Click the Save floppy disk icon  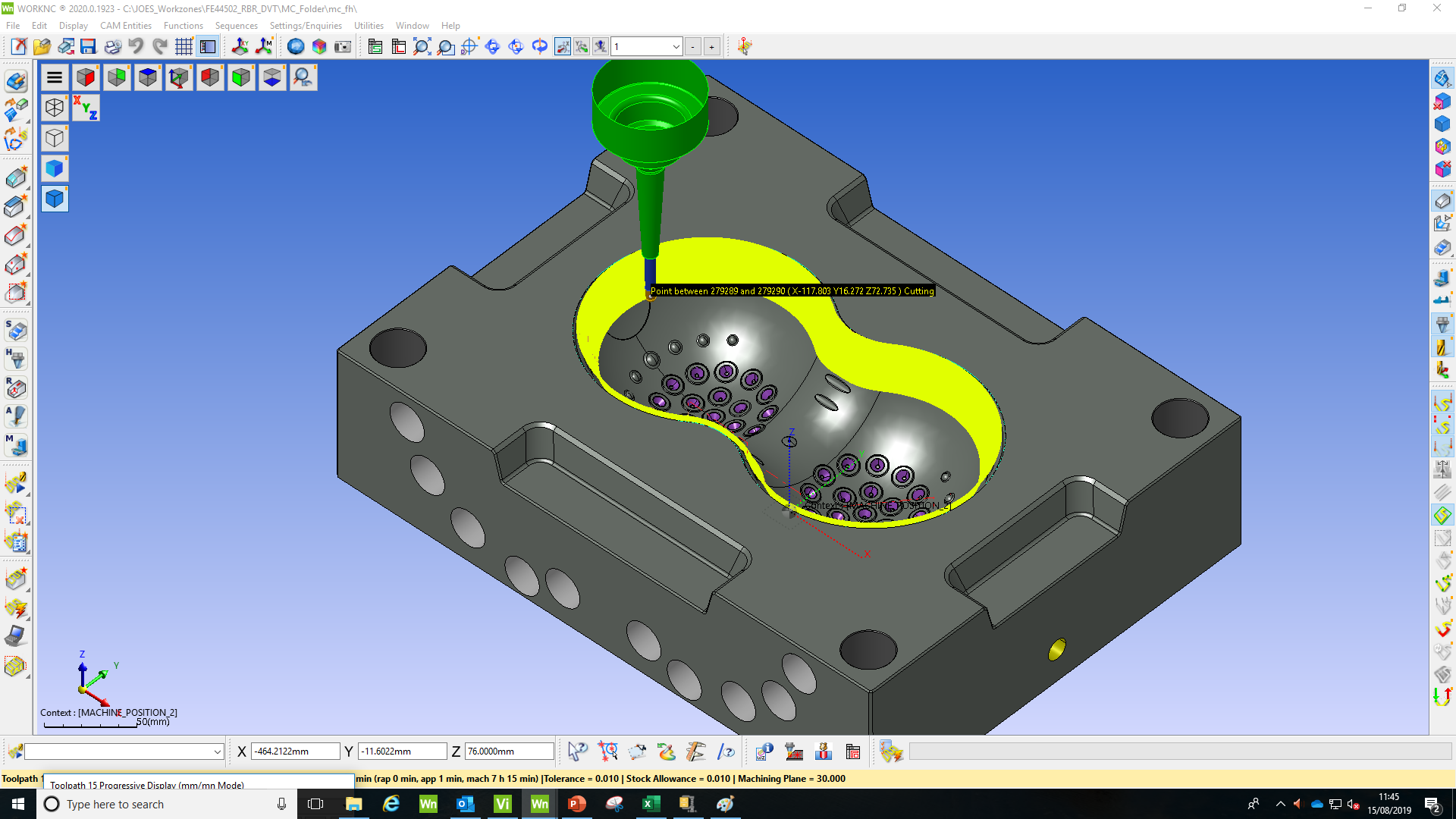tap(88, 47)
